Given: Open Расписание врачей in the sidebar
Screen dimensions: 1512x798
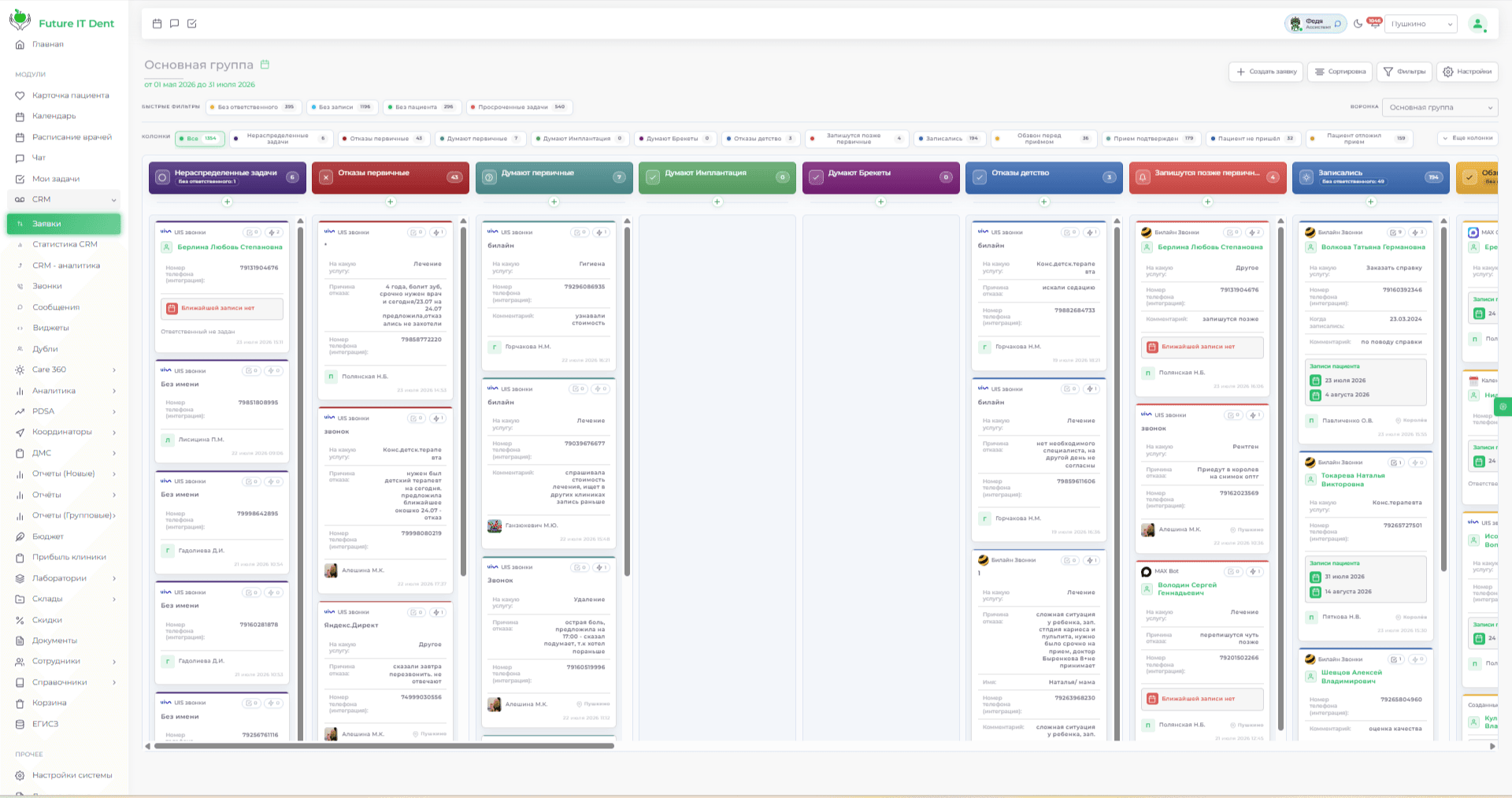Looking at the screenshot, I should [x=72, y=137].
